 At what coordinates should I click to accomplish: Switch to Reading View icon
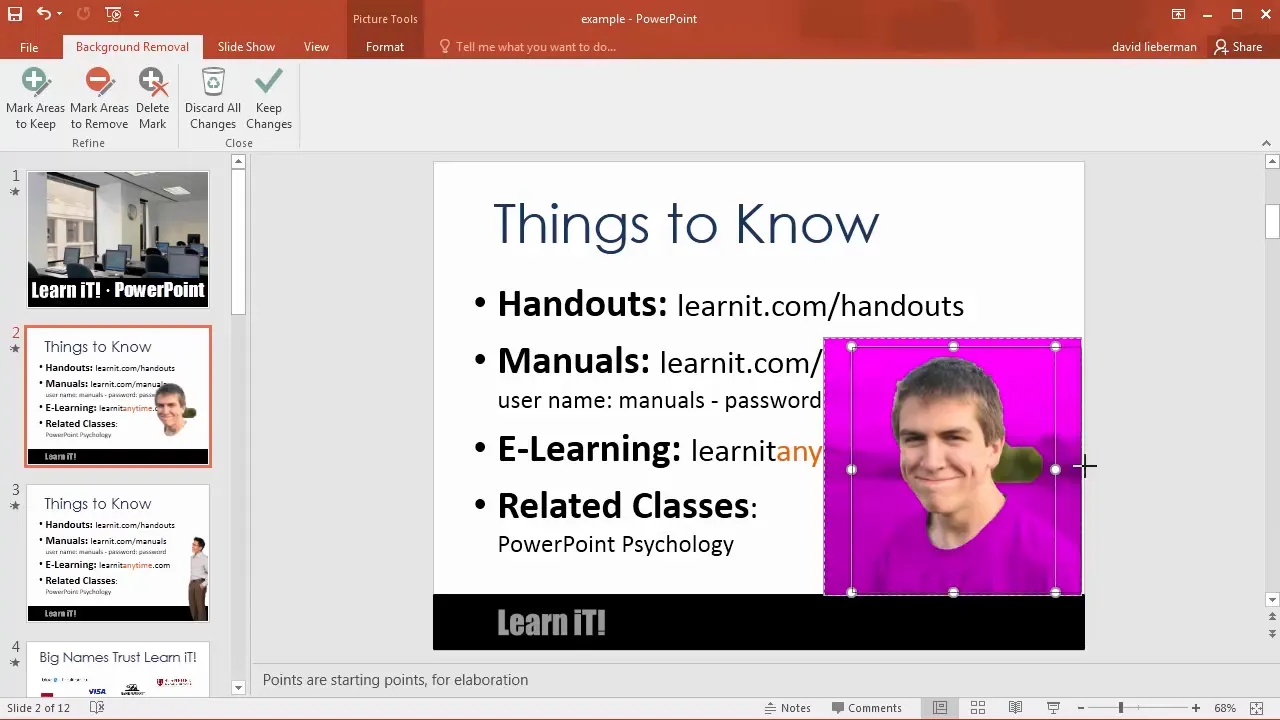tap(1016, 708)
